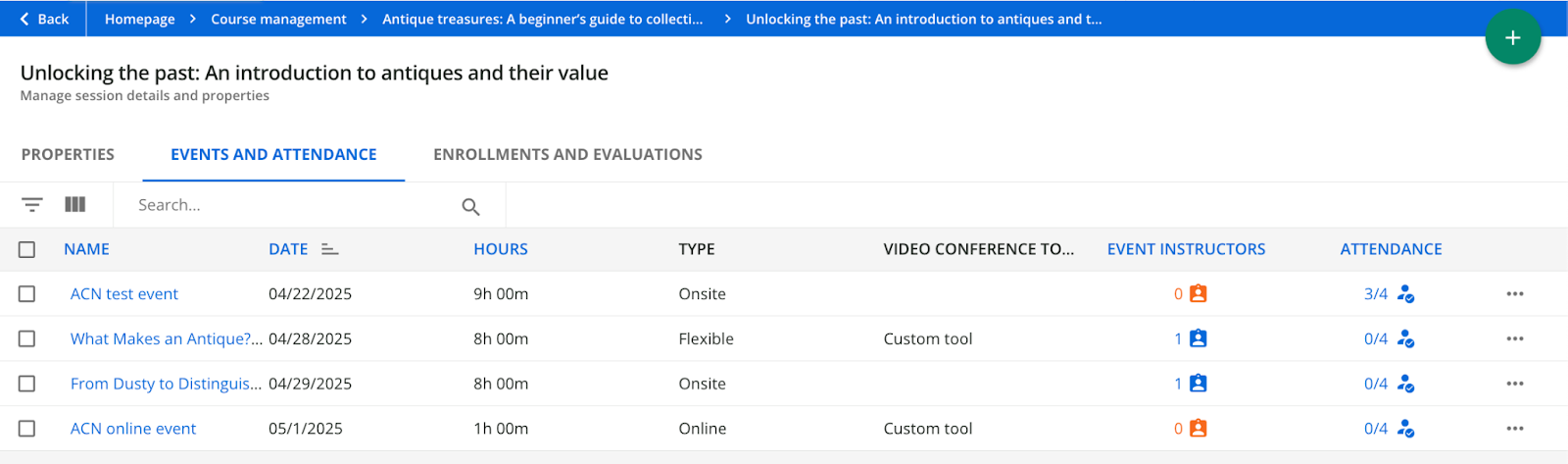
Task: Toggle the select-all rows checkbox
Action: point(26,249)
